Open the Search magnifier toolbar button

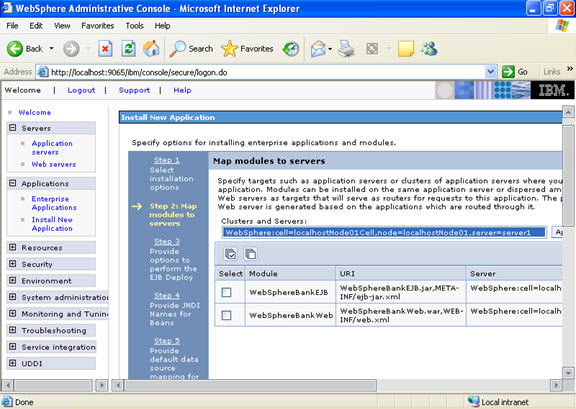pos(191,49)
